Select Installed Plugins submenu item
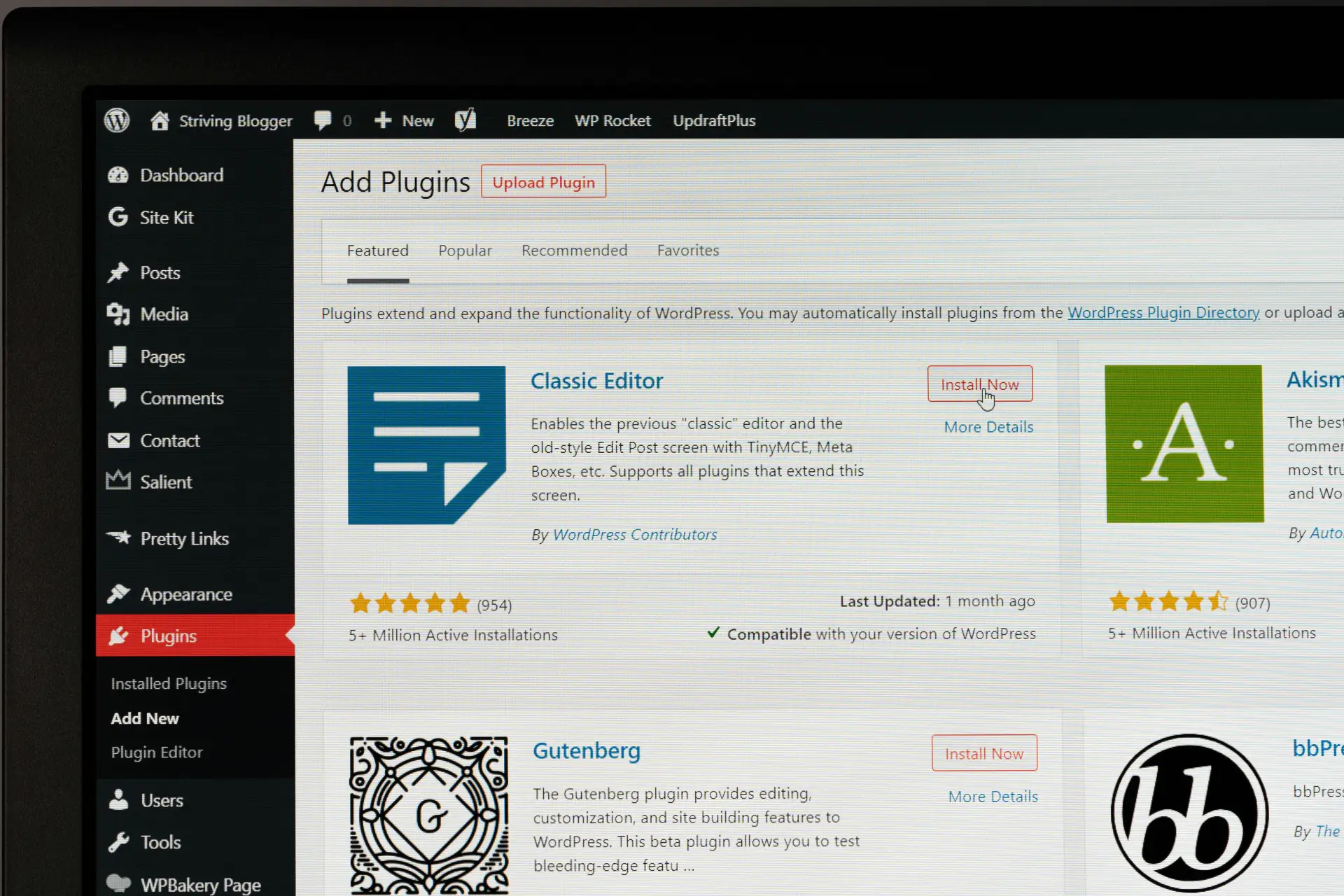This screenshot has height=896, width=1344. click(x=169, y=683)
